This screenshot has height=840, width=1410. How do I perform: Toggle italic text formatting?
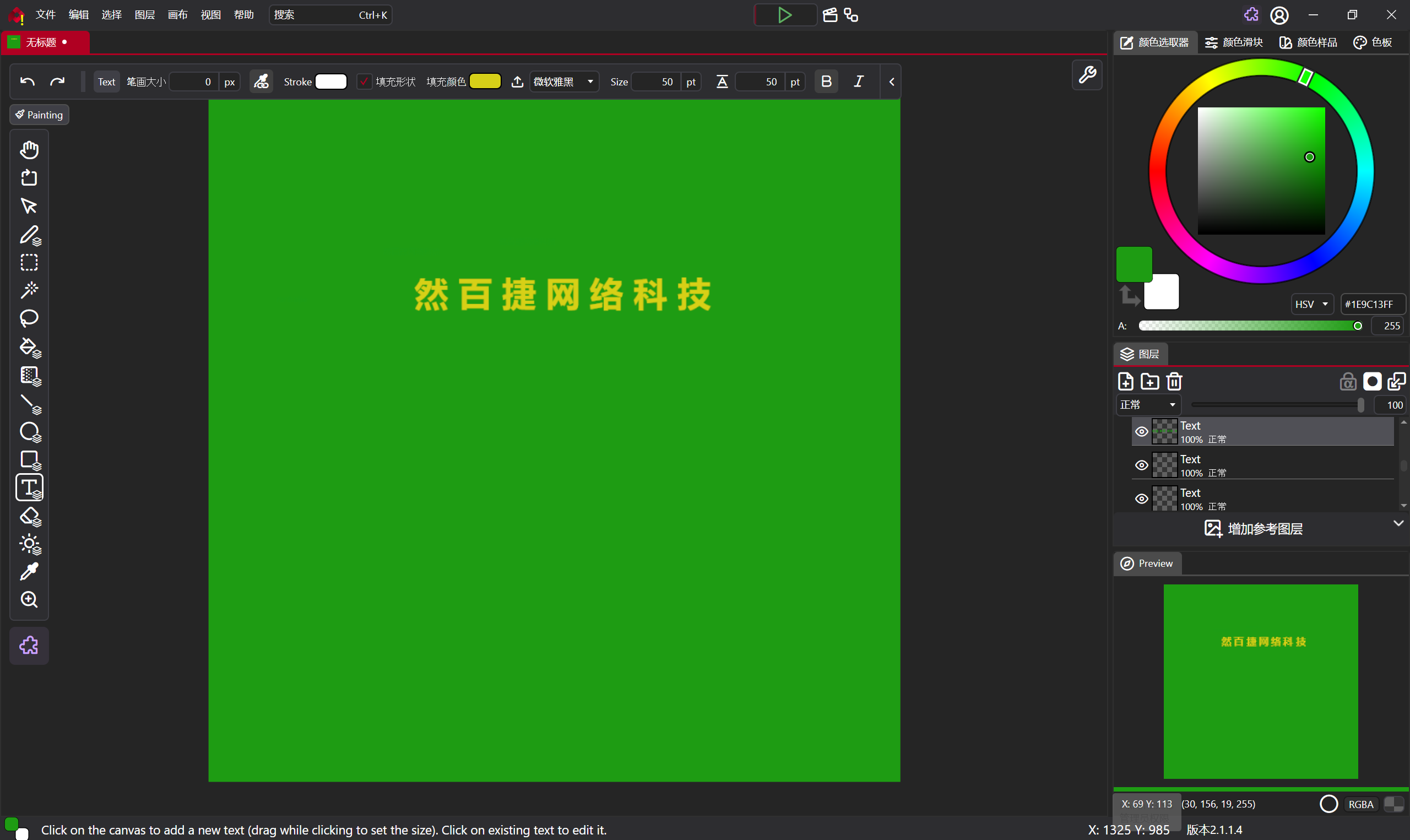pyautogui.click(x=858, y=82)
